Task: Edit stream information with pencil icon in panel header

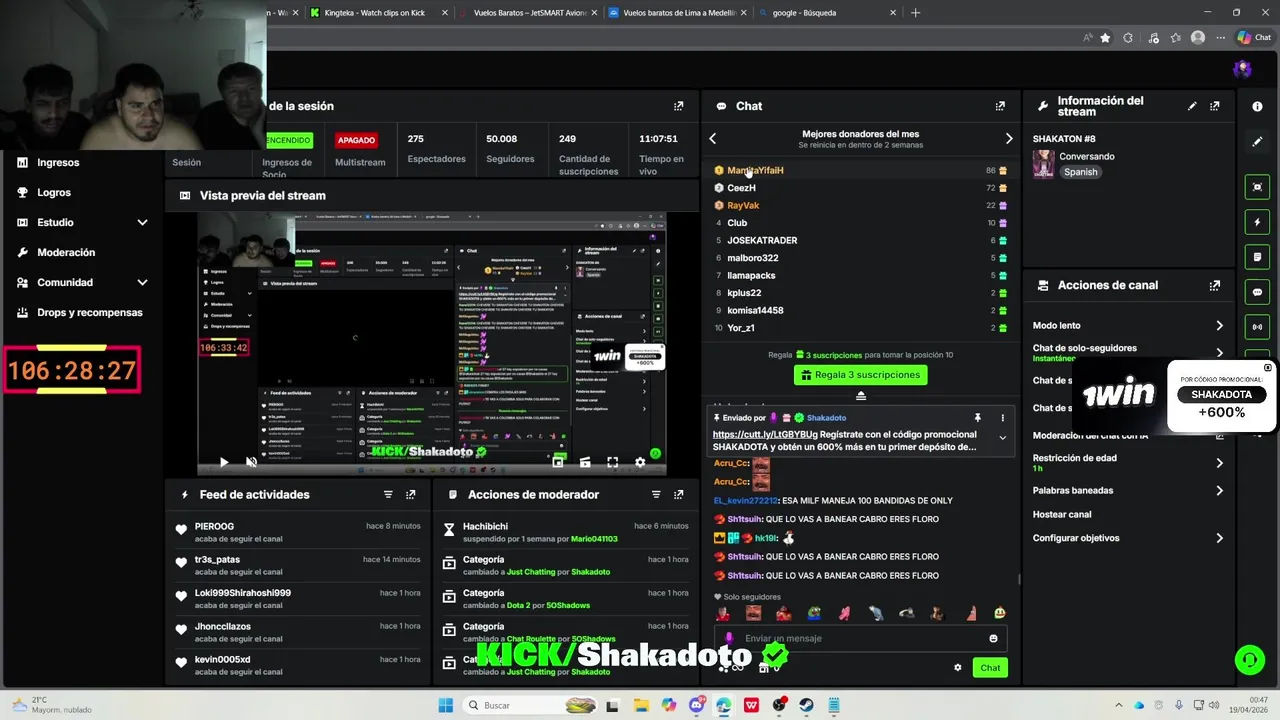Action: tap(1192, 106)
